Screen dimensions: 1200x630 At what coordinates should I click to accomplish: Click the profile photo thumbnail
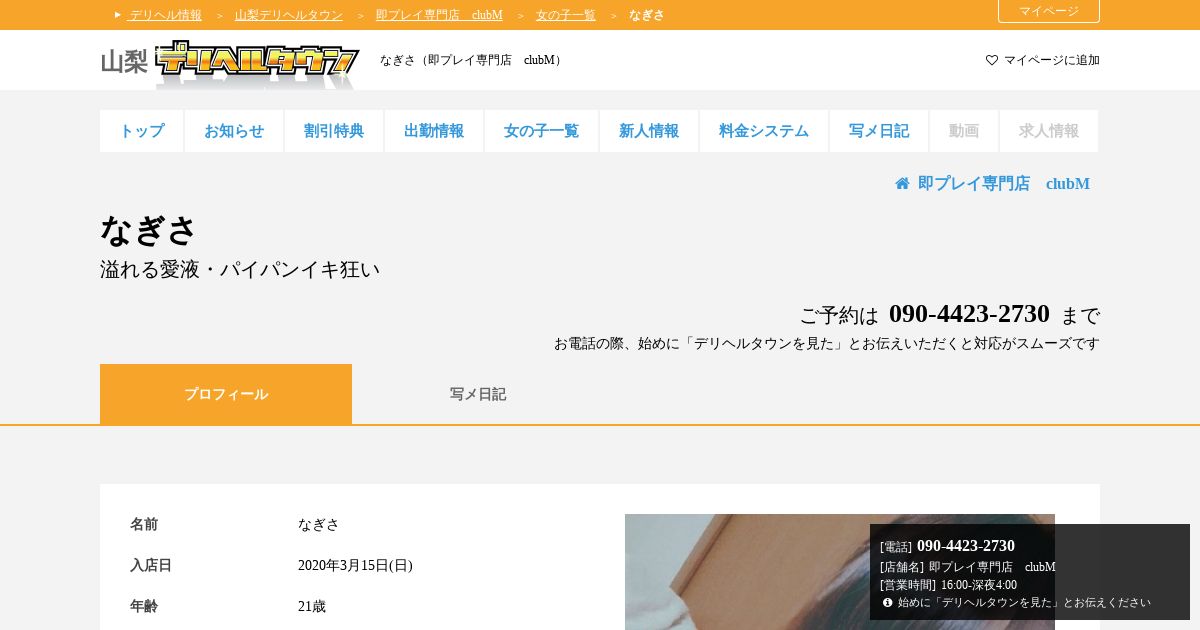click(840, 572)
